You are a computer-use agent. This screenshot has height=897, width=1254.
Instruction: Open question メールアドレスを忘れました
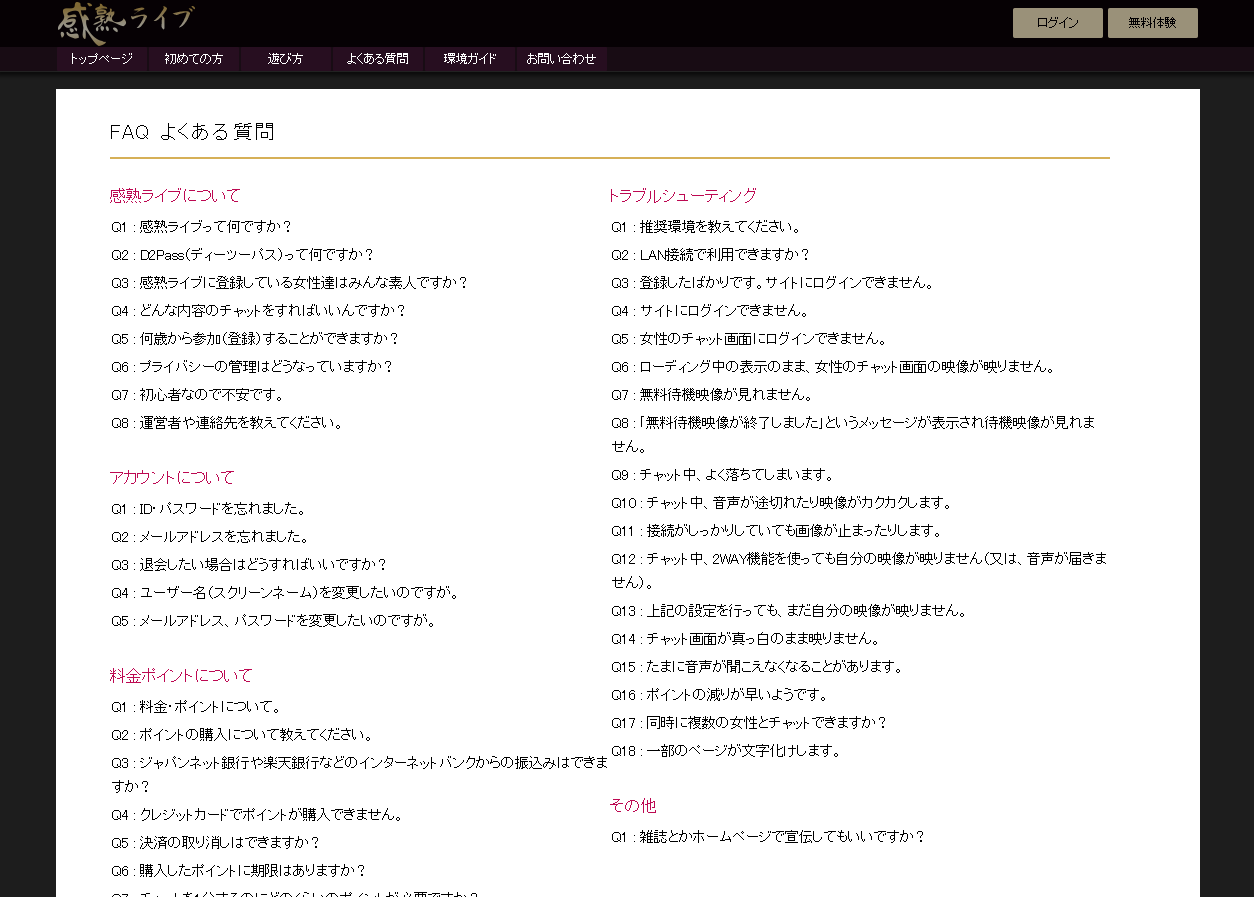coord(211,537)
